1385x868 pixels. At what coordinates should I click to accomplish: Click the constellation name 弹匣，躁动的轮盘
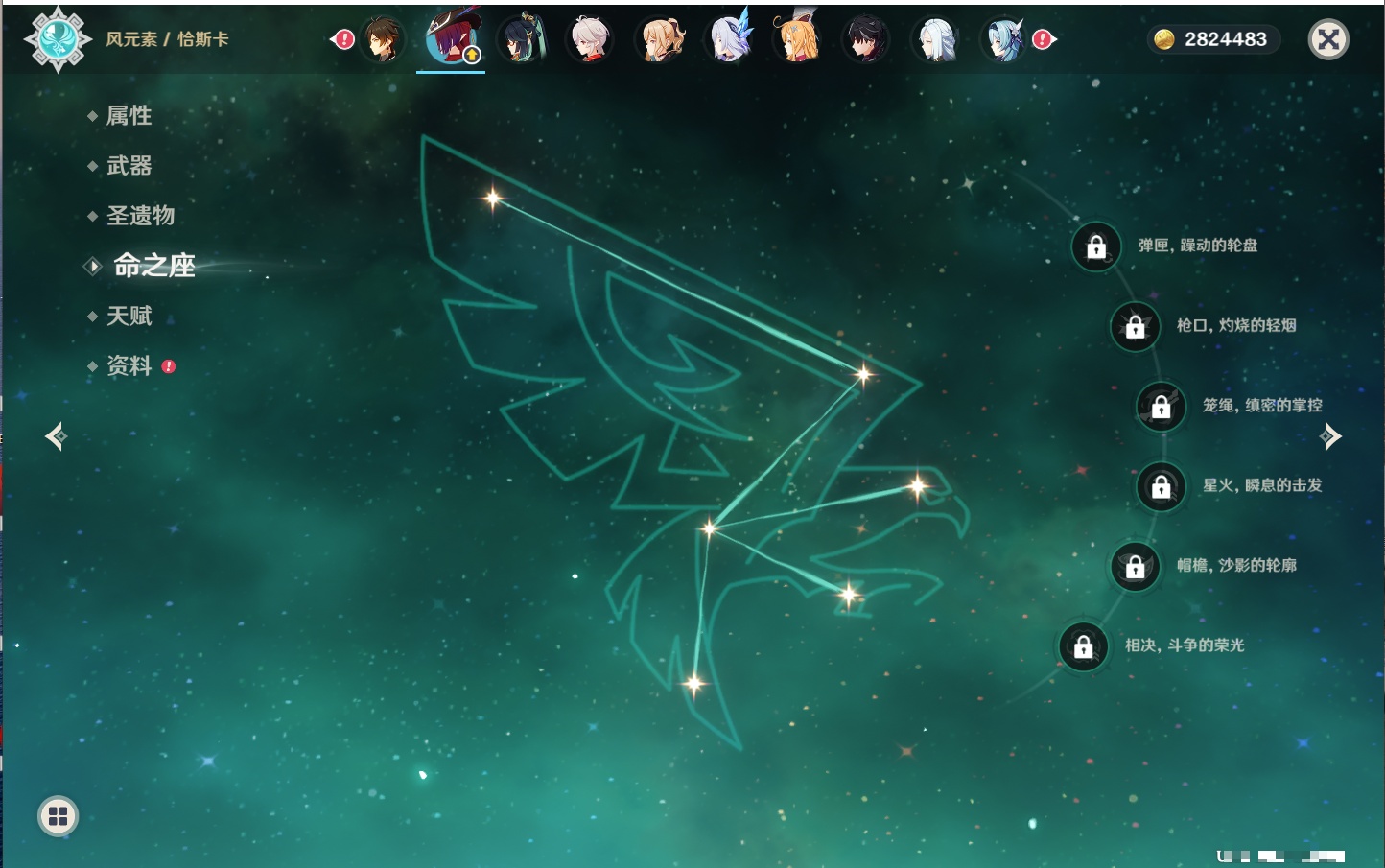(1198, 246)
